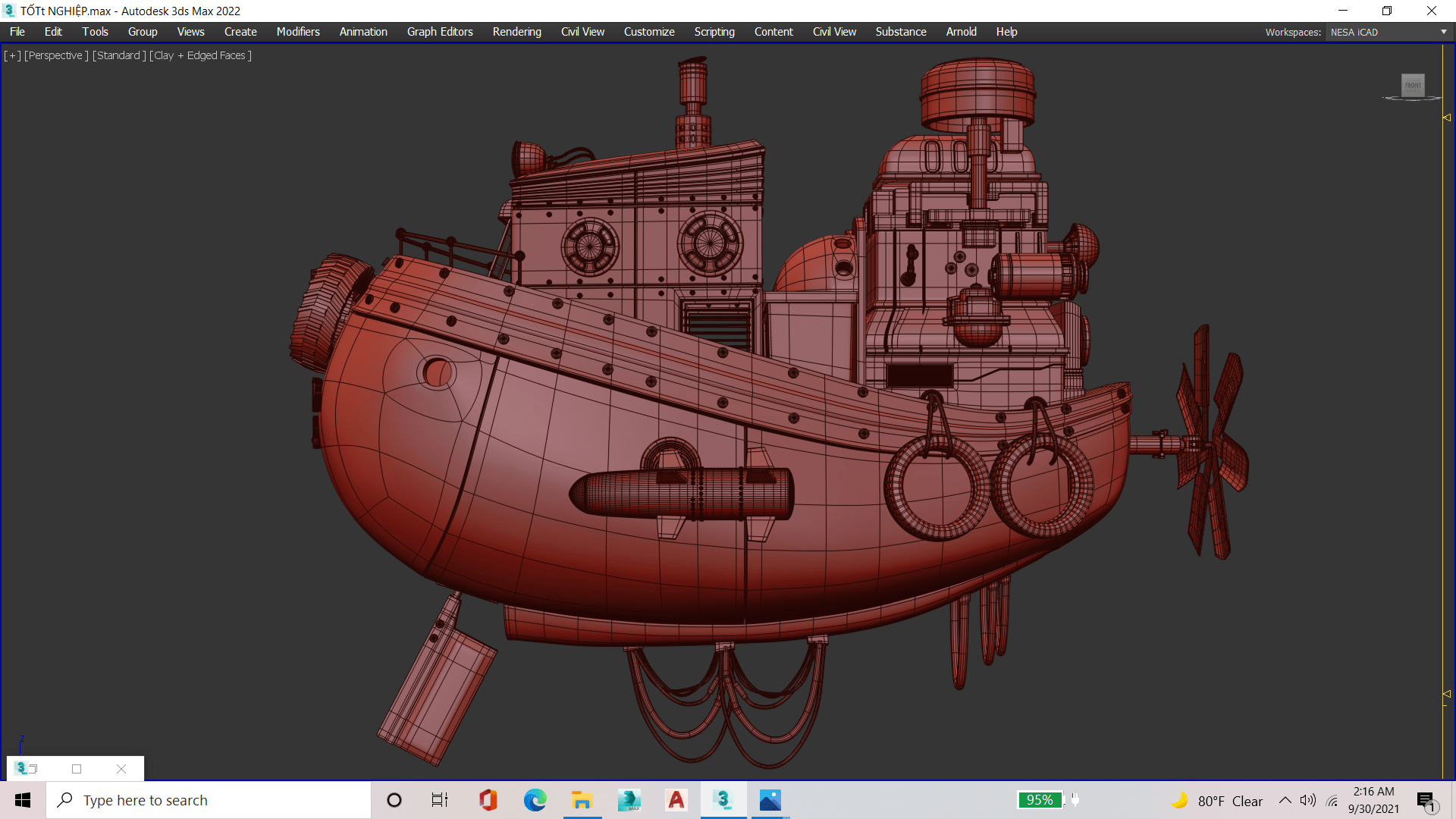Image resolution: width=1456 pixels, height=819 pixels.
Task: Launch Microsoft Edge from taskbar
Action: (535, 800)
